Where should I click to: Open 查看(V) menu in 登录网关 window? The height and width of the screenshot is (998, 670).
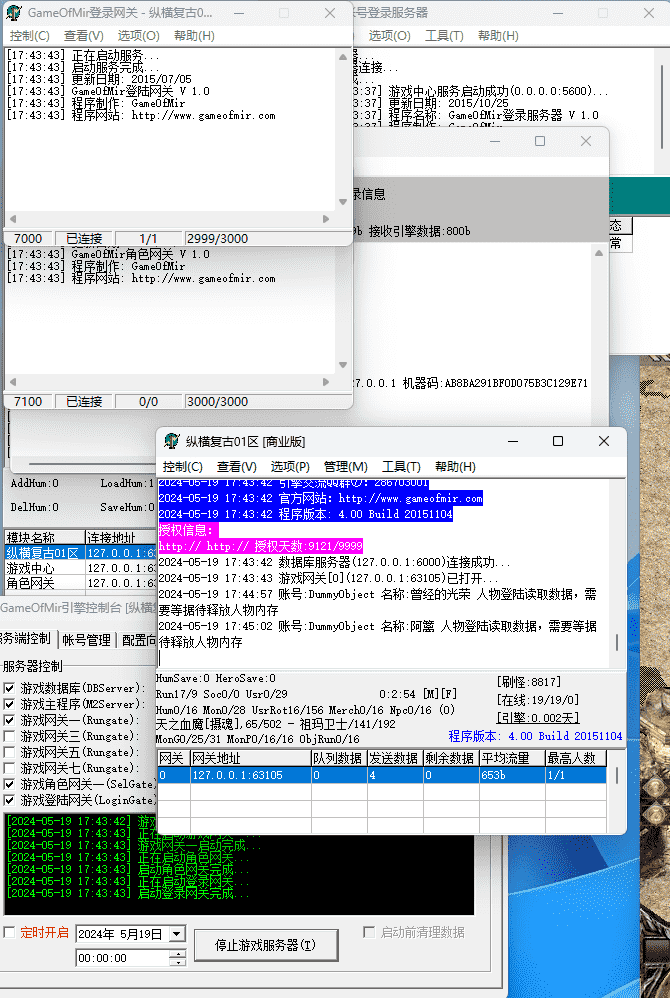[x=83, y=36]
